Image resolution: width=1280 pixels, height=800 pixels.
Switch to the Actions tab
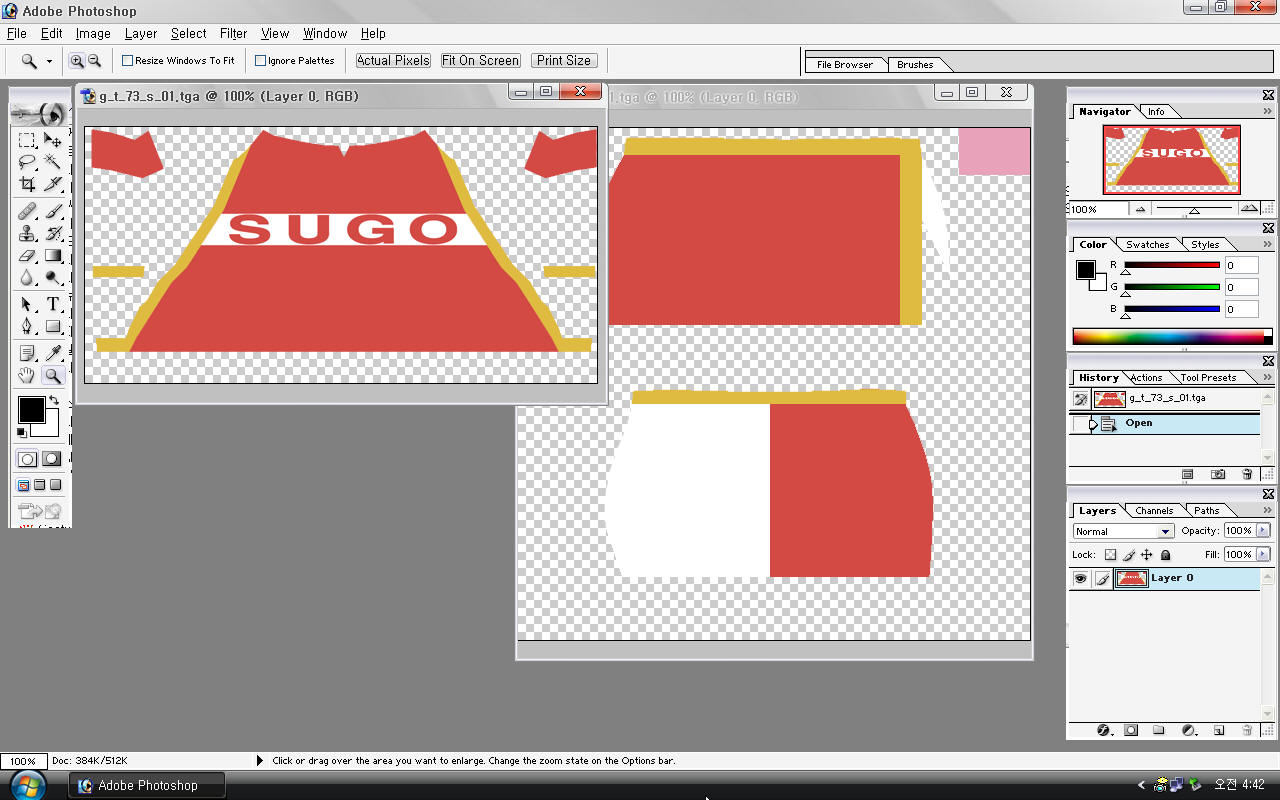click(x=1146, y=378)
